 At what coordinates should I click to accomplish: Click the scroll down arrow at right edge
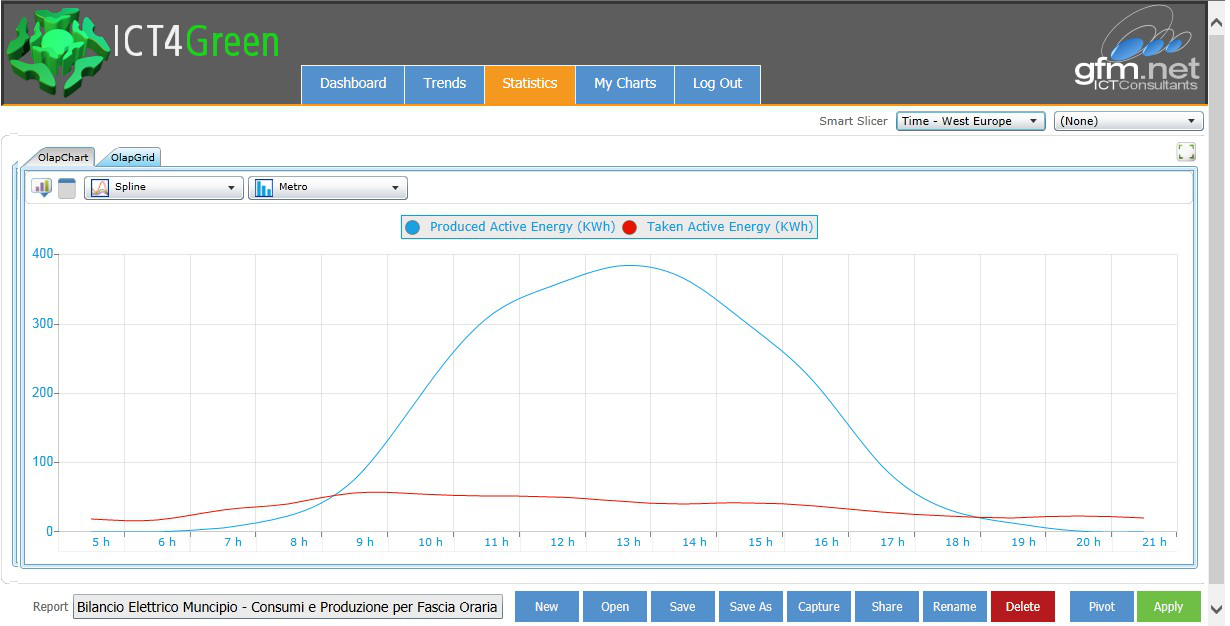tap(1217, 608)
